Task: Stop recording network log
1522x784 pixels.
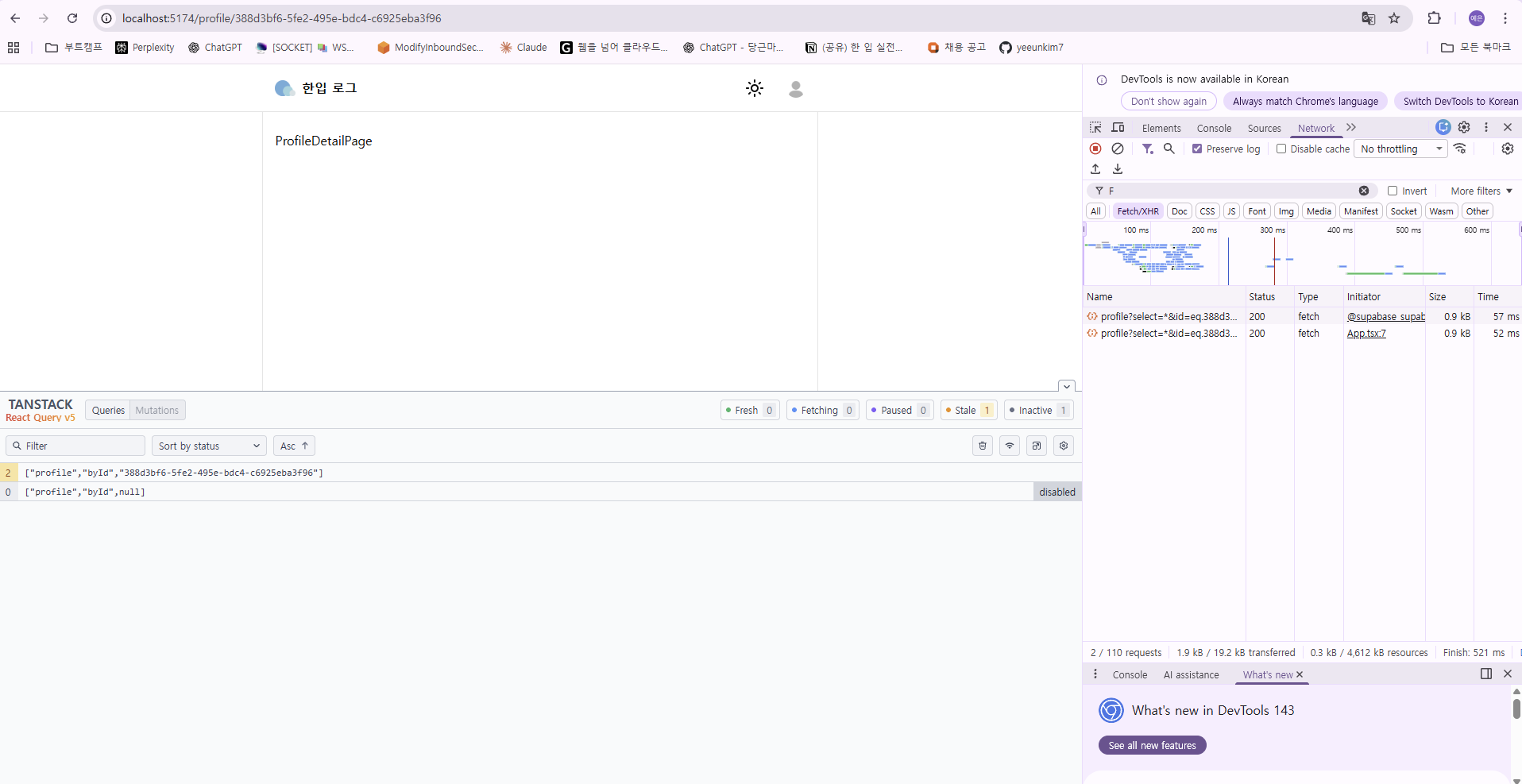Action: (x=1095, y=149)
